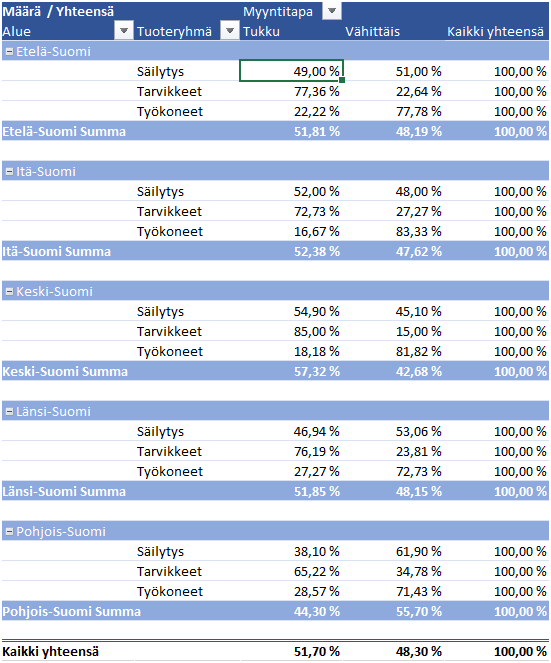The image size is (551, 663).
Task: Select the Tukku column header cell
Action: tap(291, 31)
